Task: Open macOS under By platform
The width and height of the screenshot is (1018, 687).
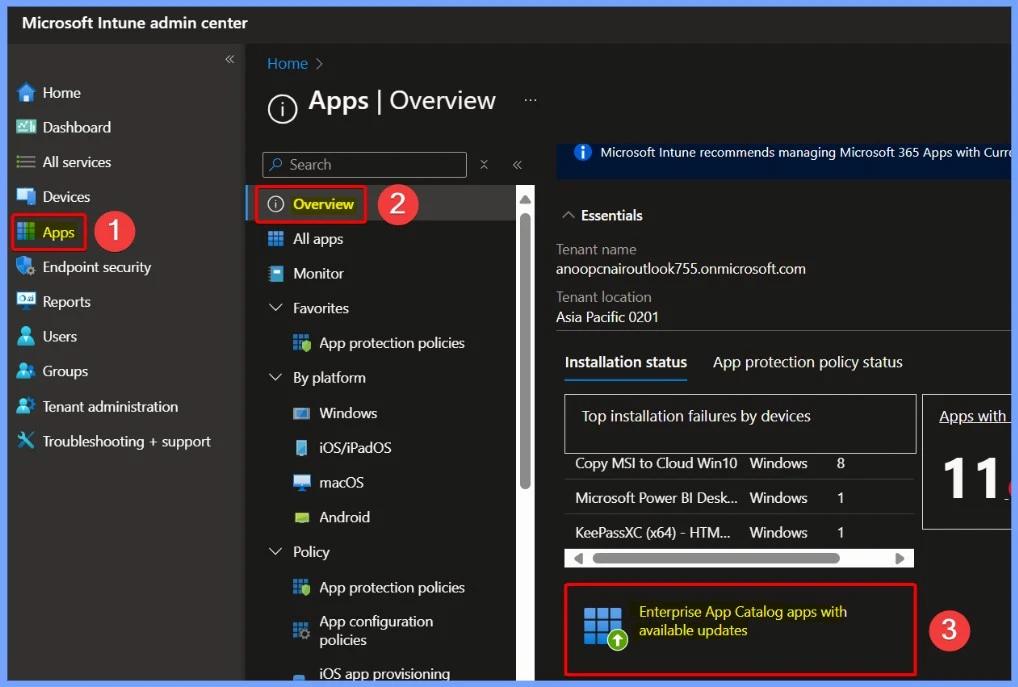Action: (x=341, y=482)
